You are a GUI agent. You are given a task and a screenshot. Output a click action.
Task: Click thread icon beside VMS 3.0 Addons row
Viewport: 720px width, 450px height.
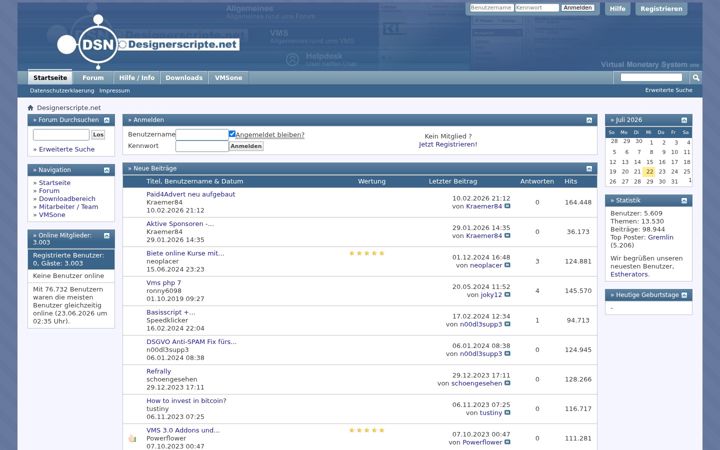[x=133, y=438]
